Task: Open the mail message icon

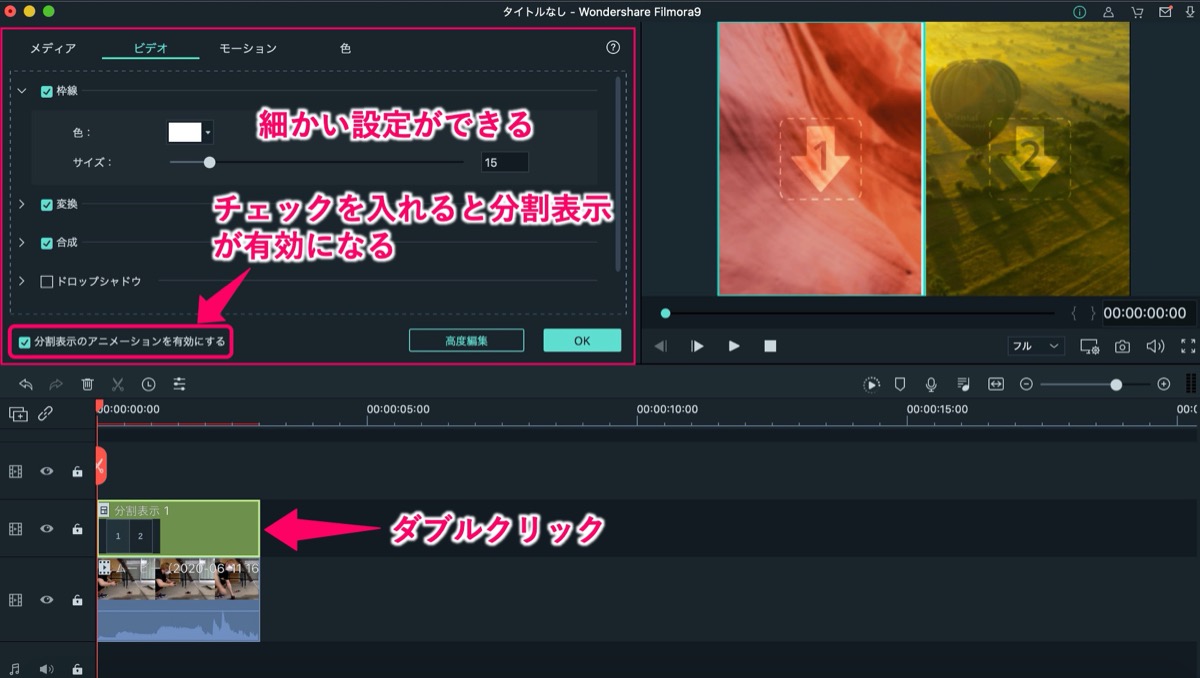Action: coord(1165,12)
